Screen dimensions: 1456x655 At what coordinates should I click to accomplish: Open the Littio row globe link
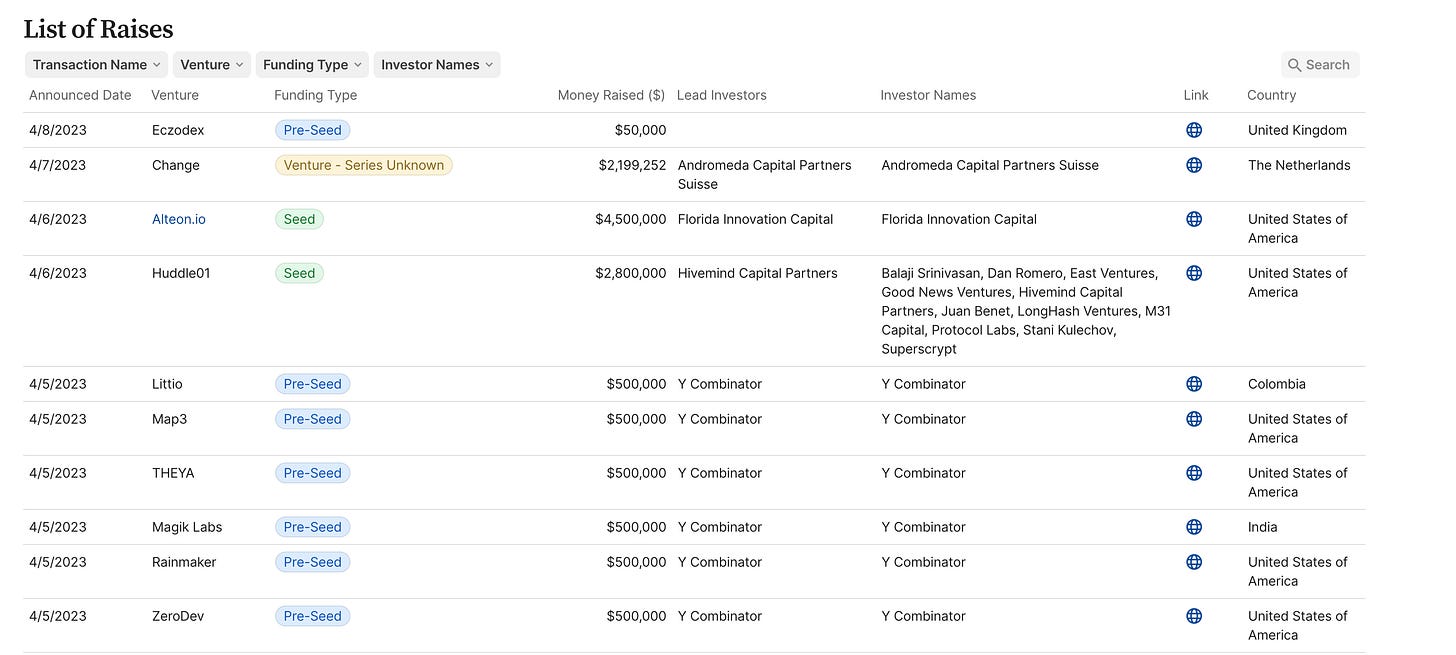1194,384
